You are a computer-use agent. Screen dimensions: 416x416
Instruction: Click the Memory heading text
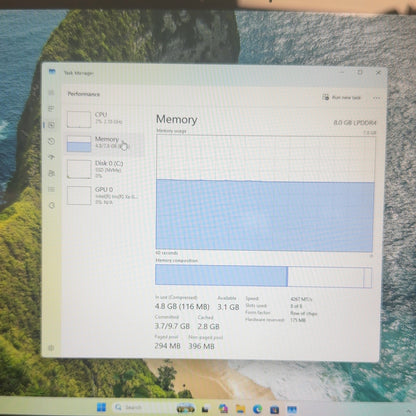[177, 119]
